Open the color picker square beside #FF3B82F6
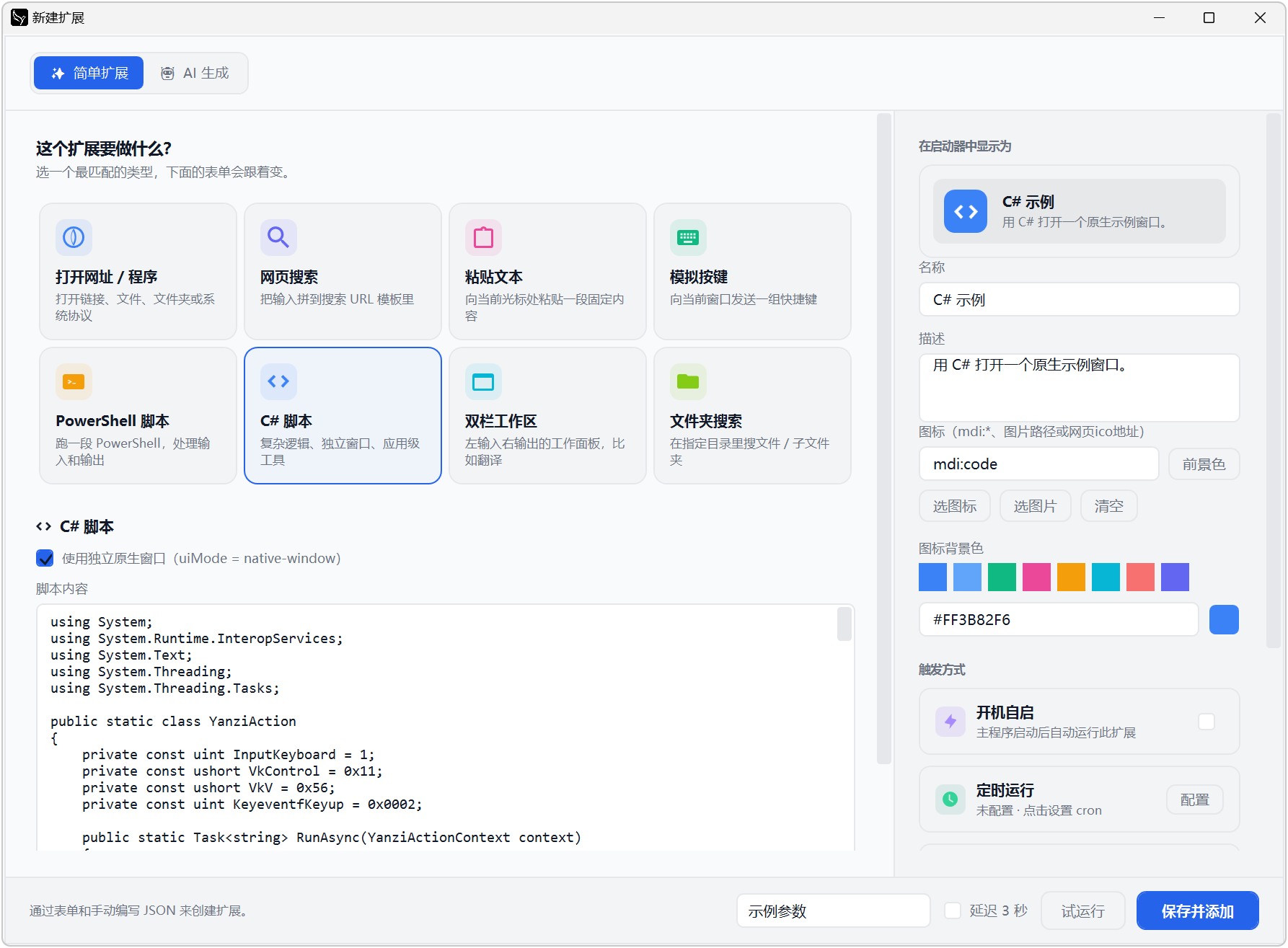Image resolution: width=1288 pixels, height=948 pixels. (1224, 620)
